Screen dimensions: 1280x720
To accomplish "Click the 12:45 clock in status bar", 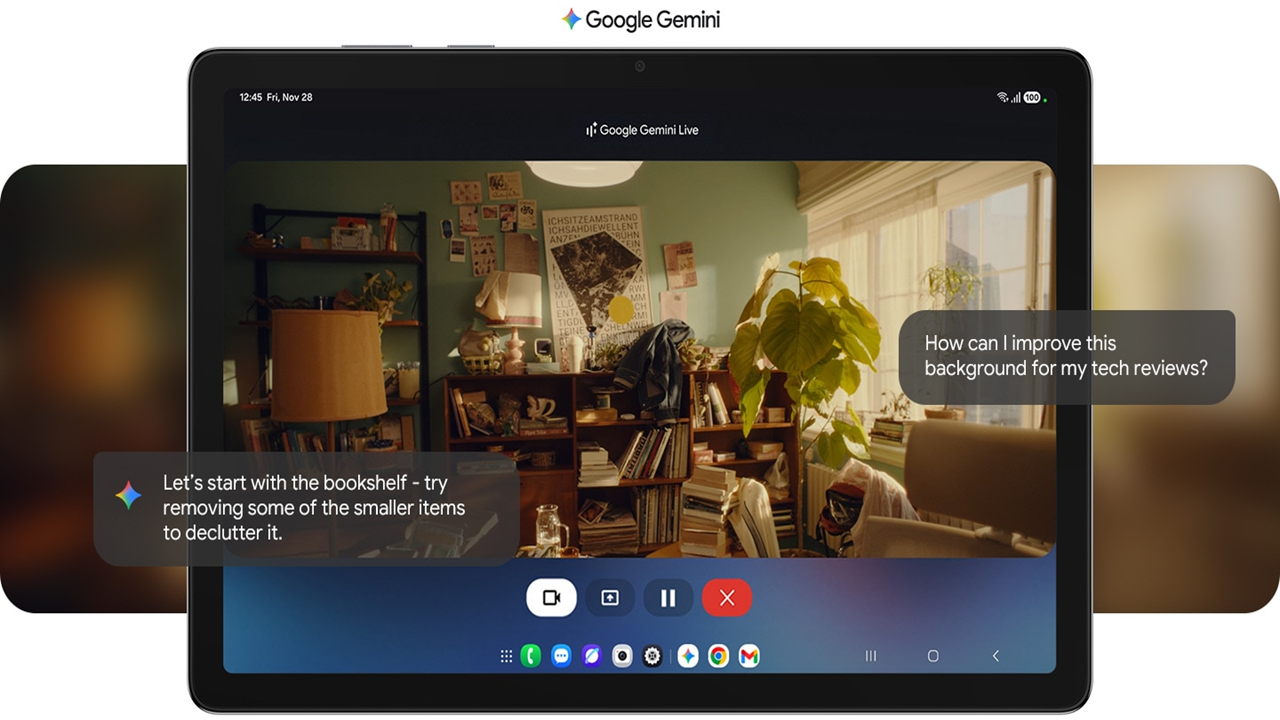I will (x=250, y=98).
